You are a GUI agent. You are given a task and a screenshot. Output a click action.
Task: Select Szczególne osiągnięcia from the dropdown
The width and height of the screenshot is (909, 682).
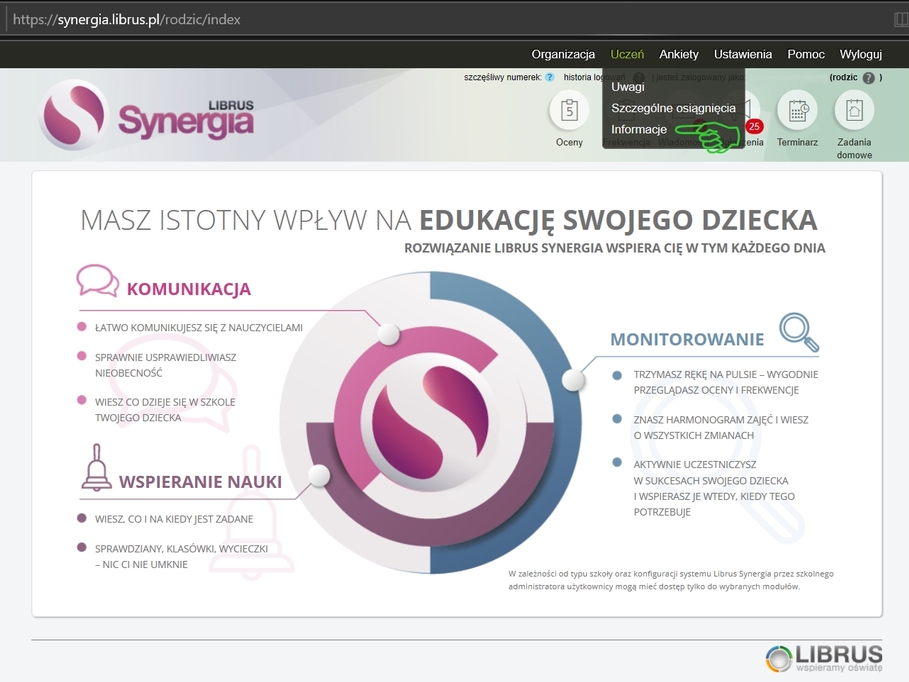673,108
